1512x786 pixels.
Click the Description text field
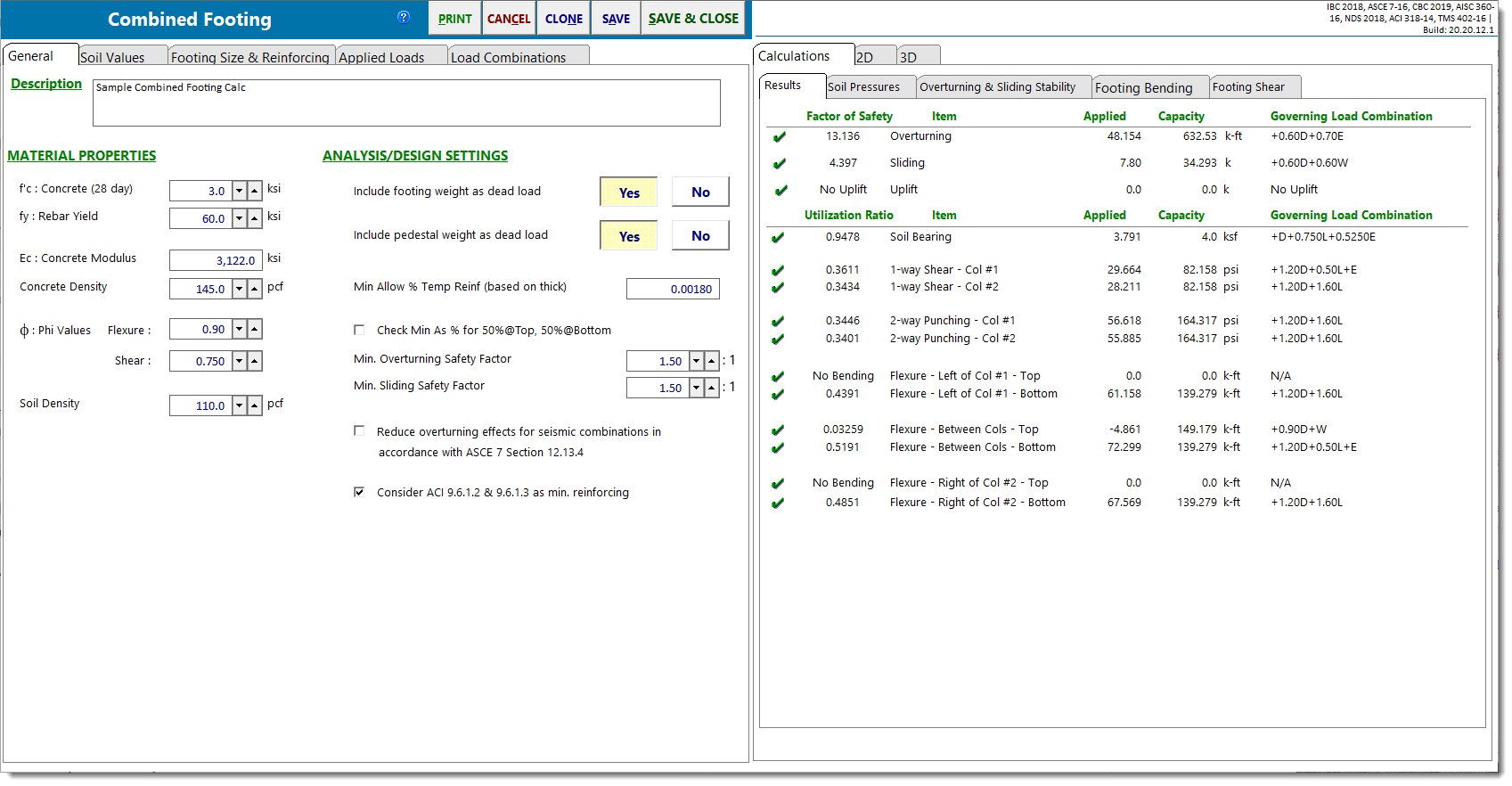406,103
